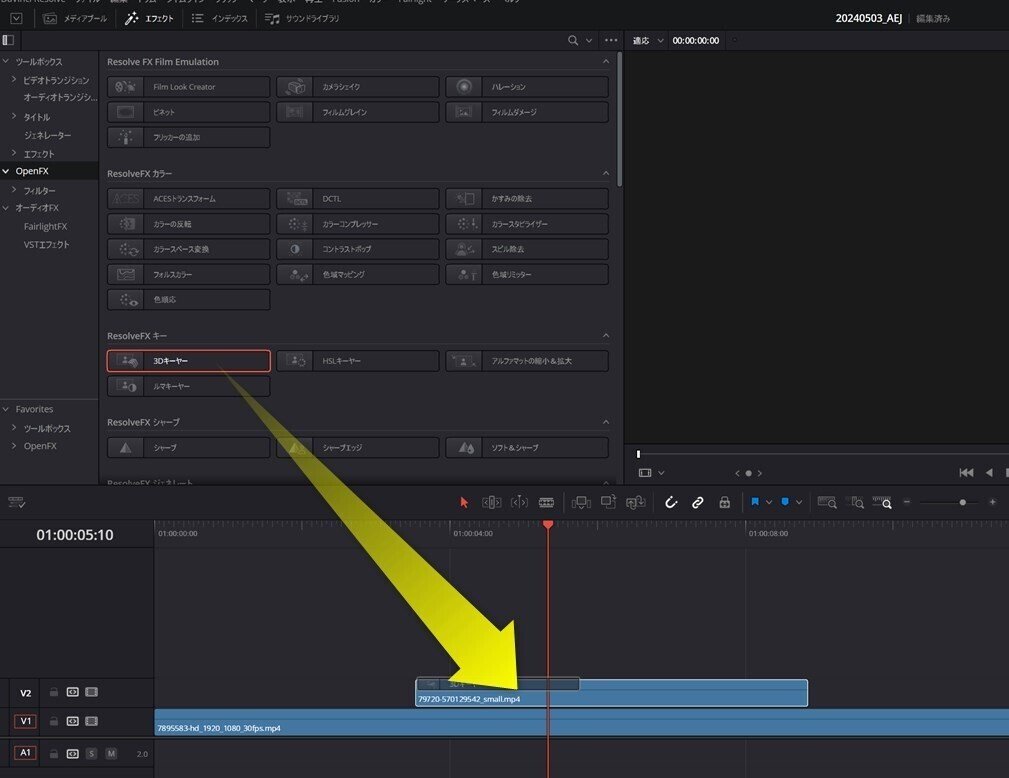1009x778 pixels.
Task: Choose the カラースタビライザー effect
Action: point(527,224)
